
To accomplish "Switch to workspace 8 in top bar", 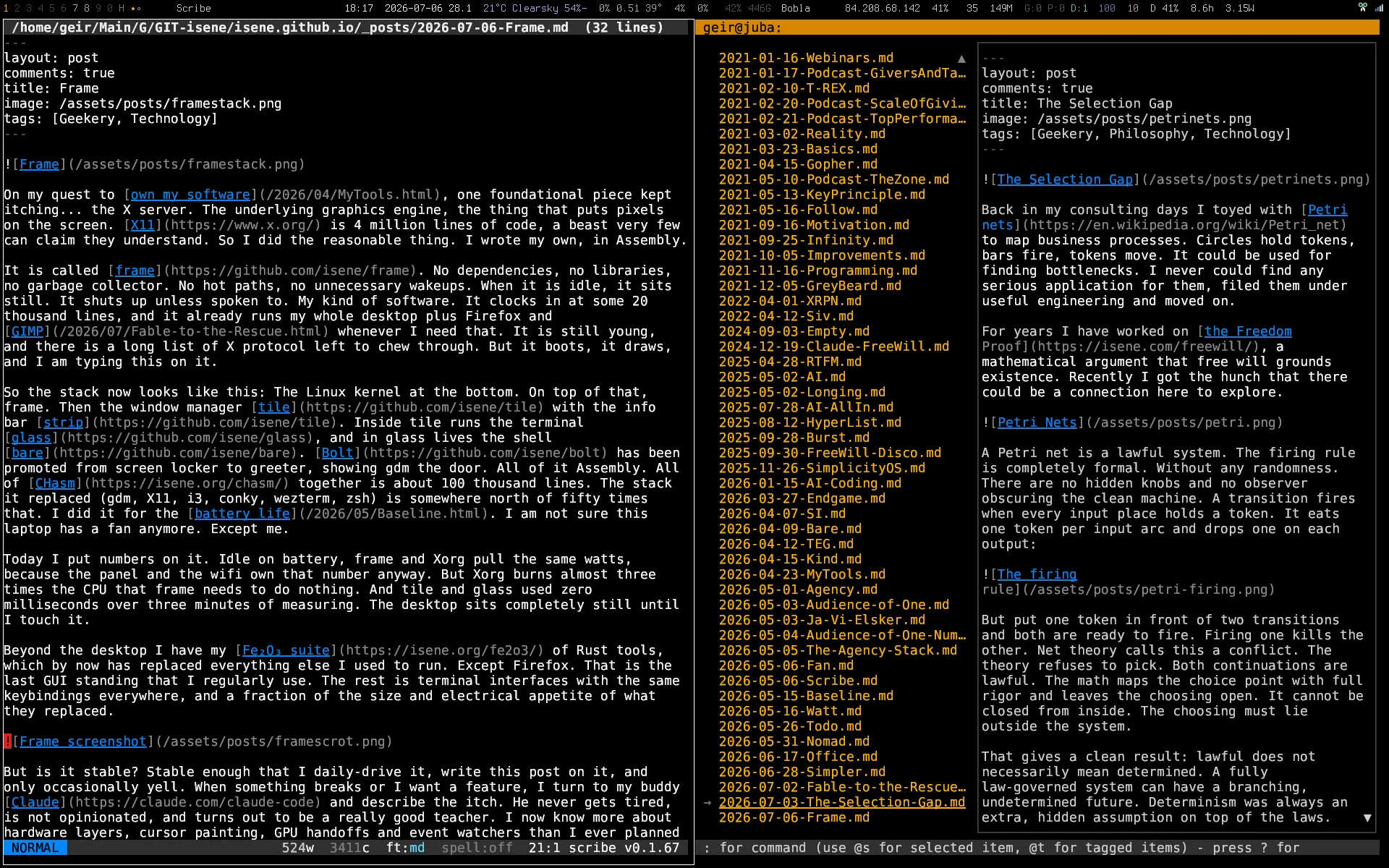I will [x=87, y=8].
